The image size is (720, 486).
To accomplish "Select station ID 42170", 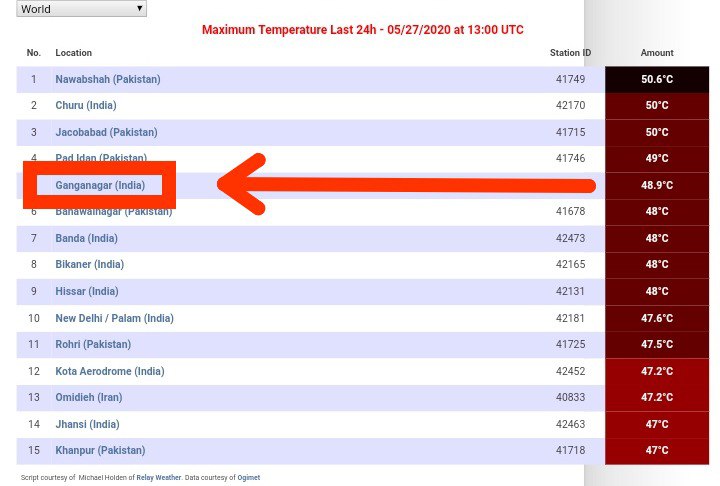I will coord(570,105).
